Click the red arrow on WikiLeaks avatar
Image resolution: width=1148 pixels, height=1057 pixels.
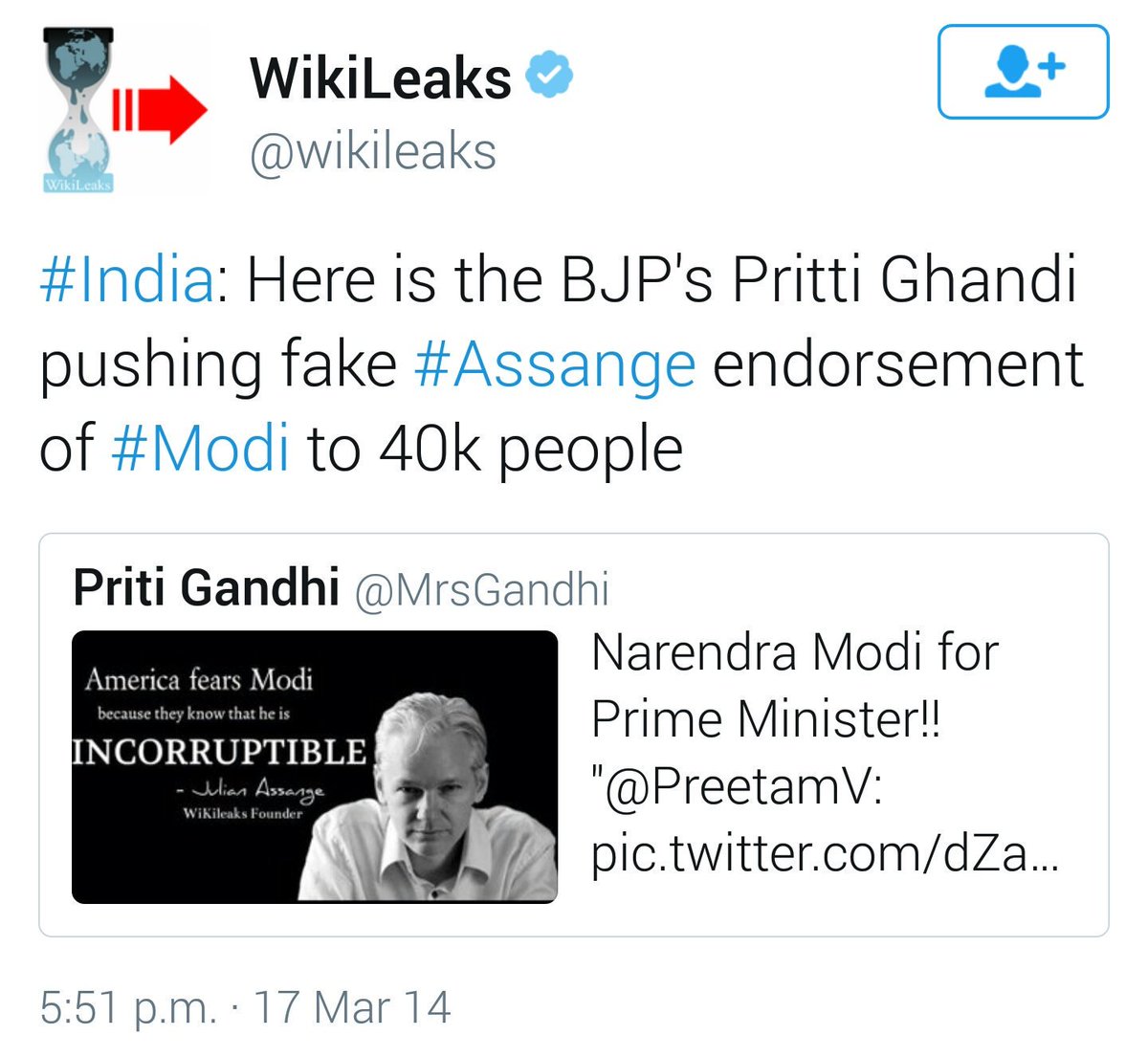click(163, 110)
